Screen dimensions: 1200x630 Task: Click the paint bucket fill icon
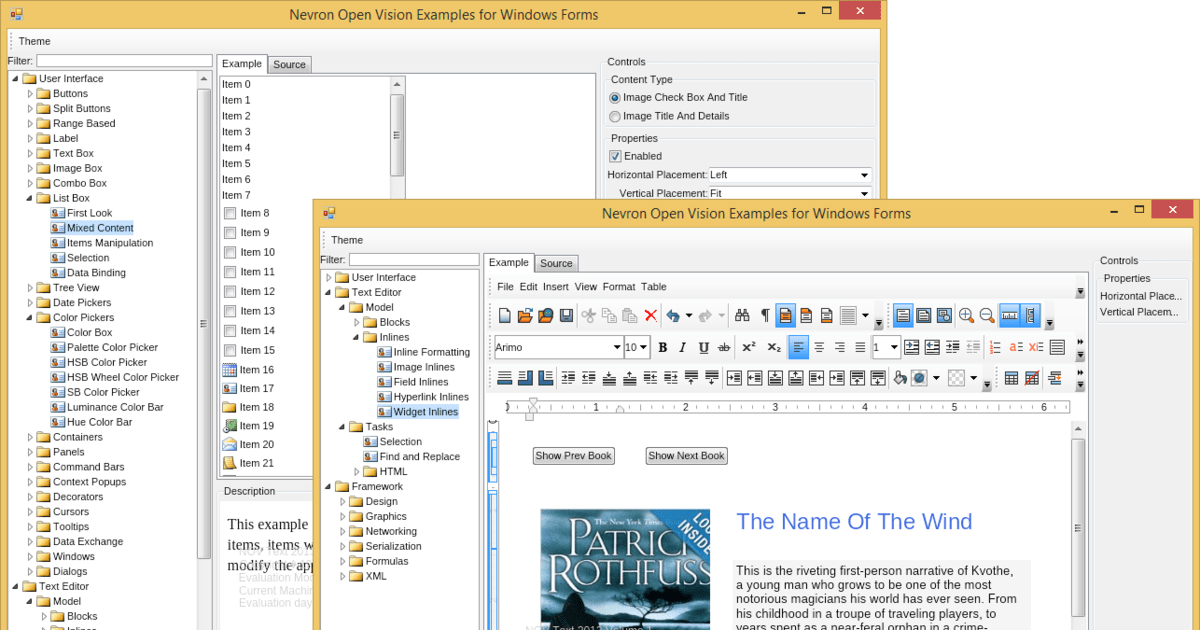coord(900,378)
